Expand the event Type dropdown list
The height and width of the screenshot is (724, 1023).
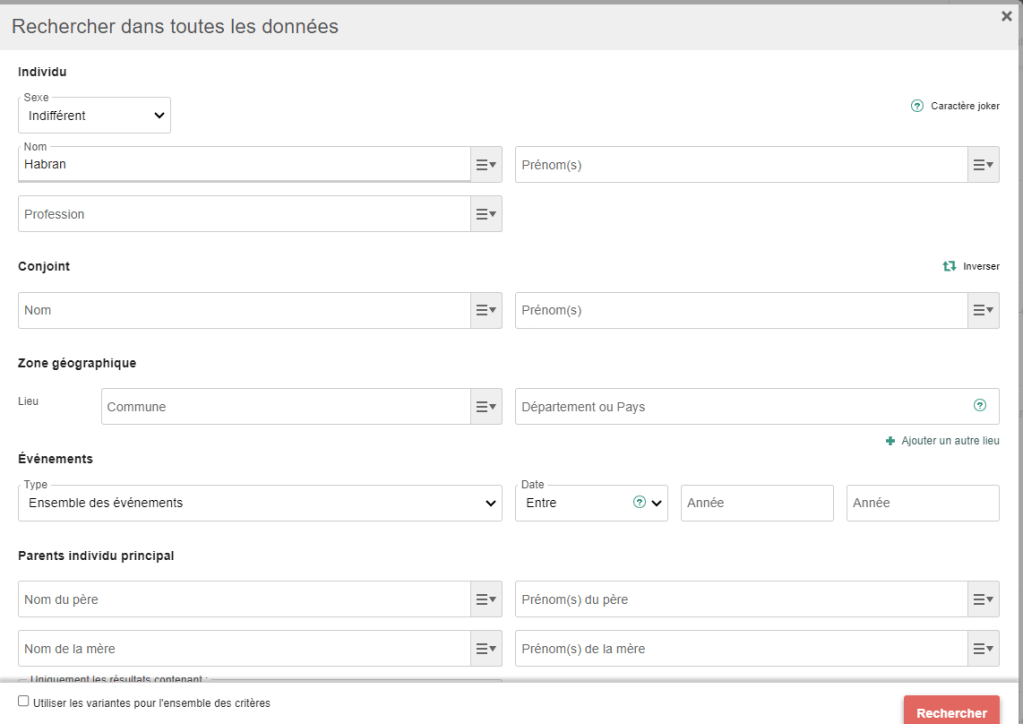tap(260, 503)
